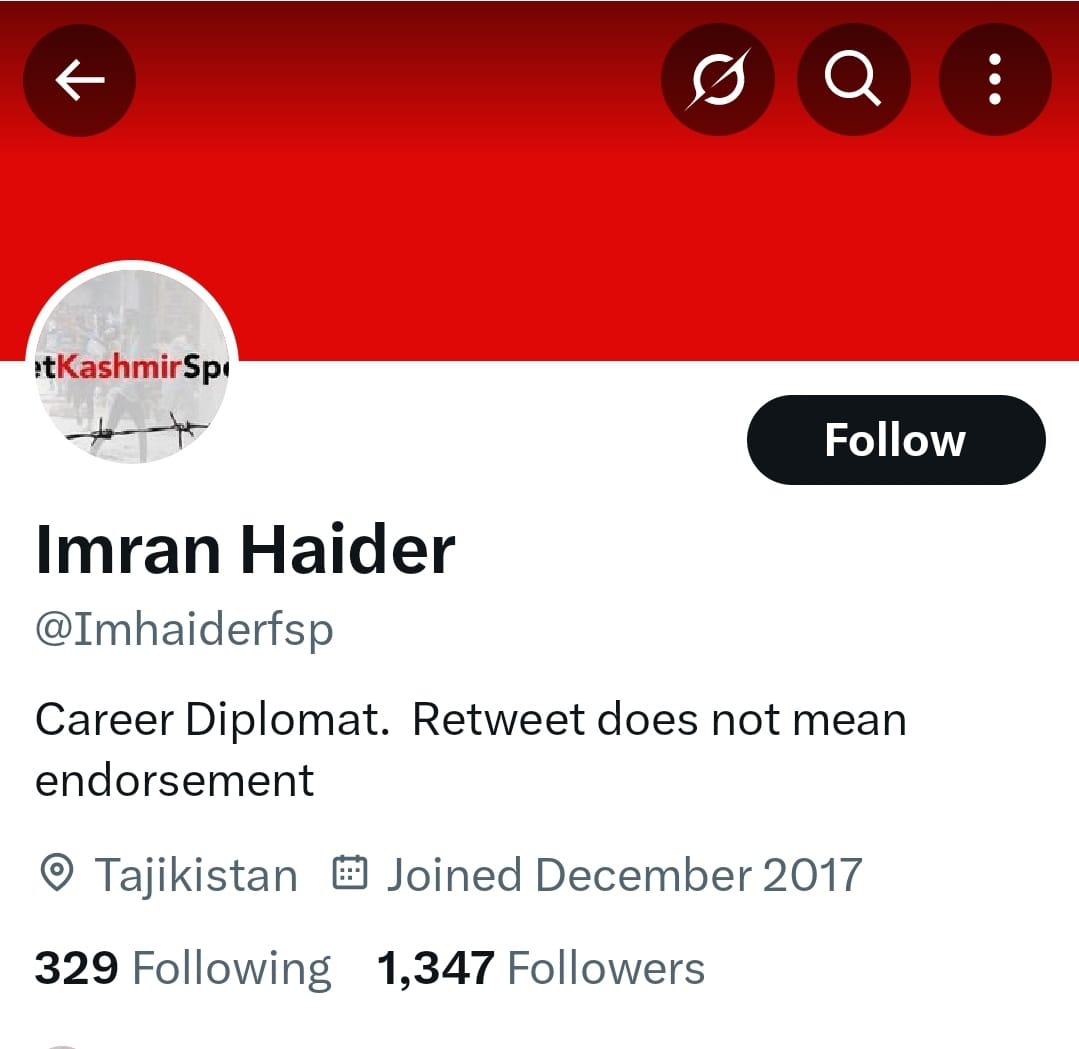1079x1049 pixels.
Task: Tap the magnifying glass search icon
Action: point(853,79)
